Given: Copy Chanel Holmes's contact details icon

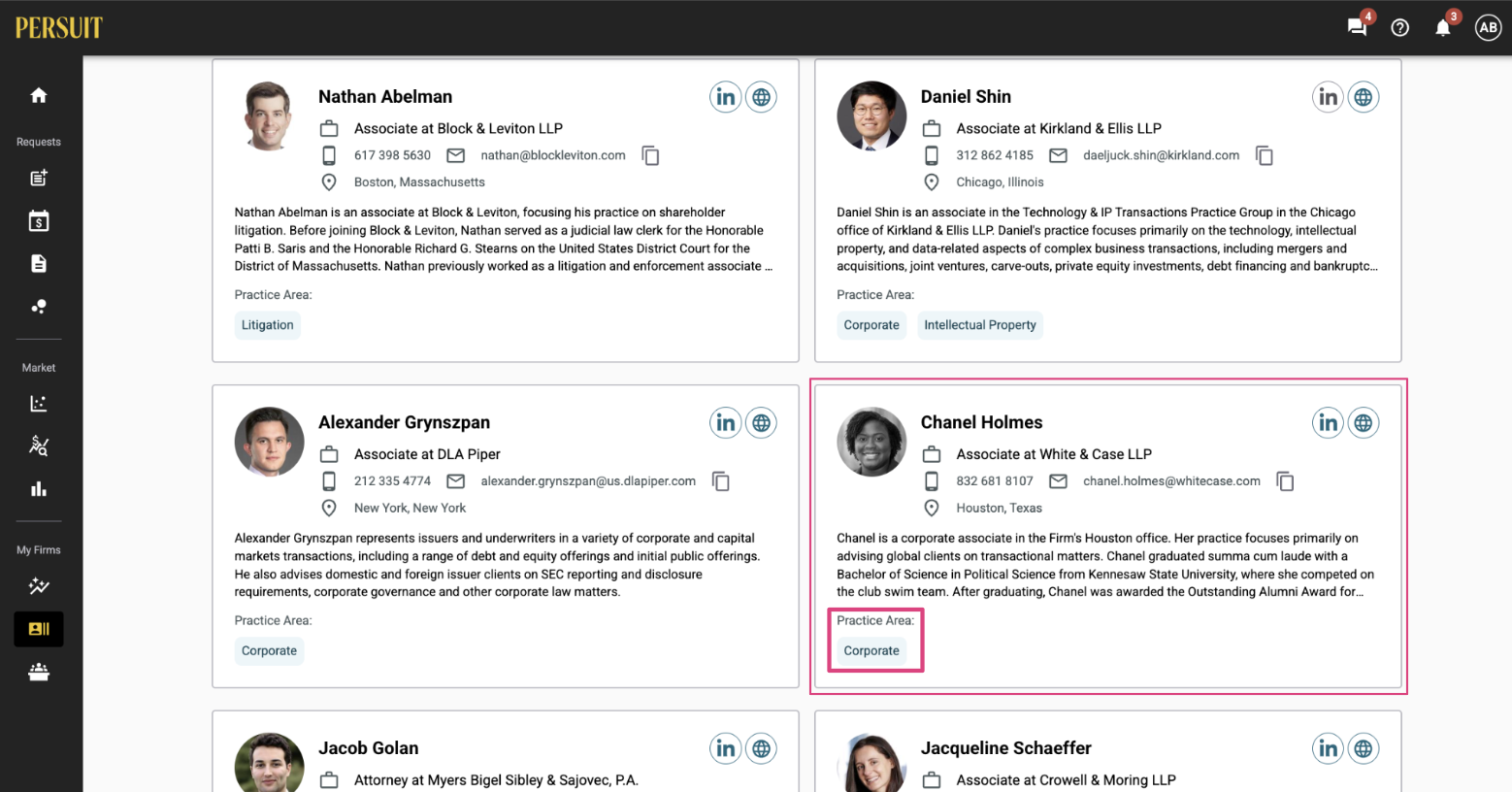Looking at the screenshot, I should click(x=1285, y=481).
